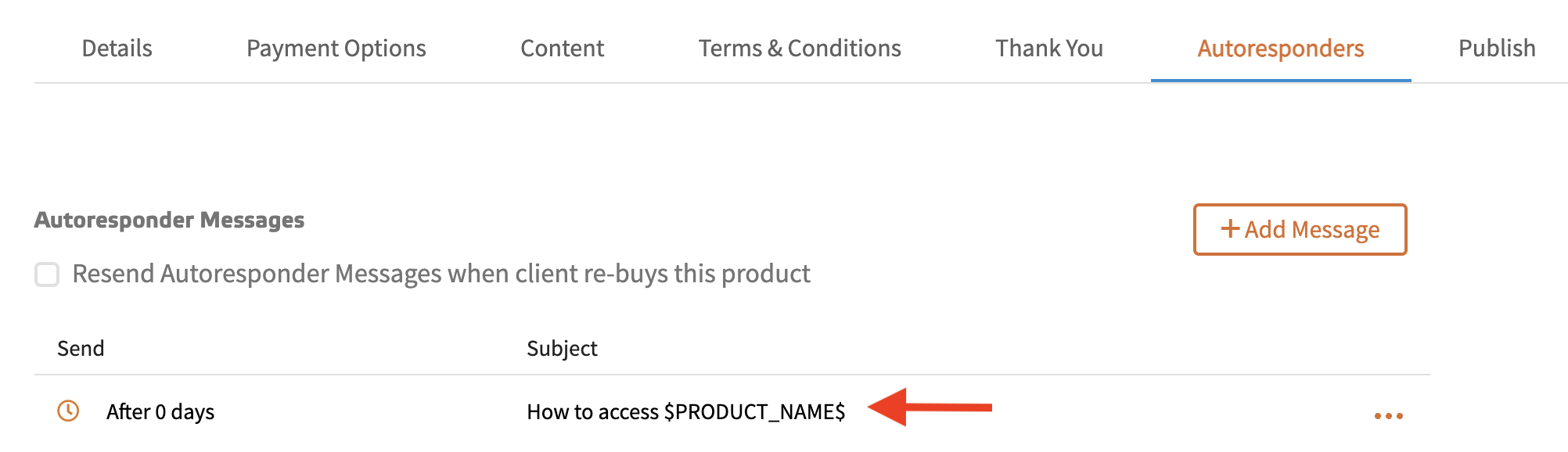This screenshot has height=452, width=1568.
Task: Click the Send column header
Action: tap(81, 349)
